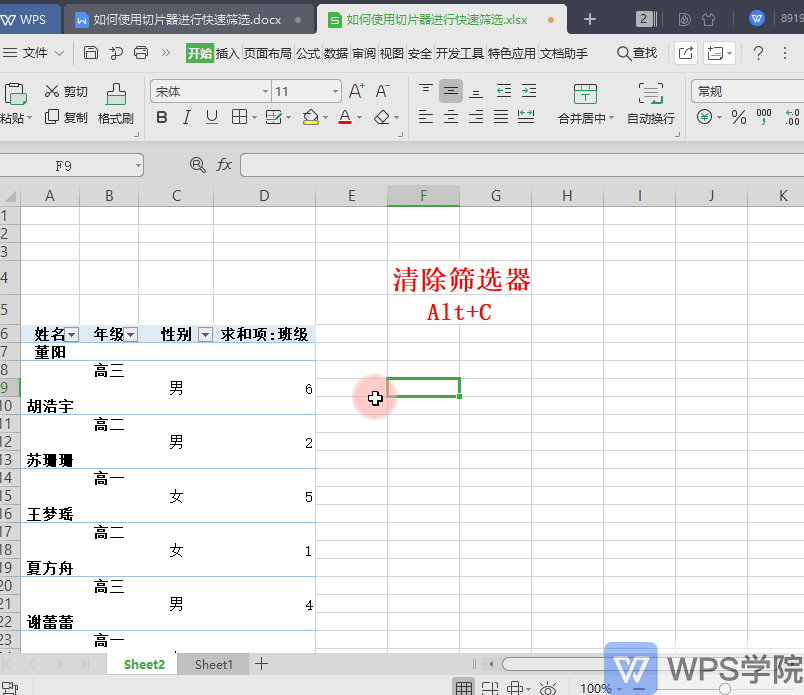Viewport: 804px width, 695px height.
Task: Open a new document tab with plus
Action: 590,19
